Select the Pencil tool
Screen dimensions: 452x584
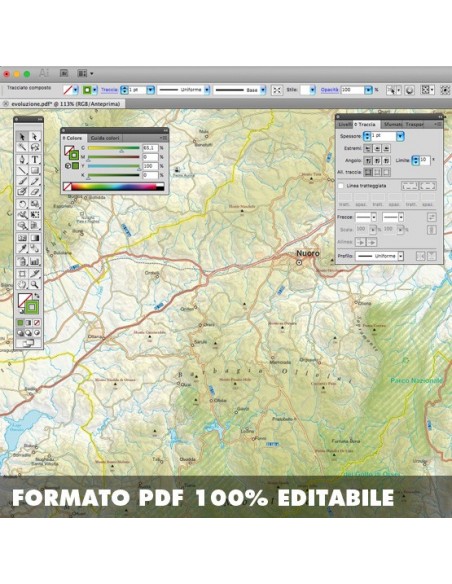click(x=35, y=181)
